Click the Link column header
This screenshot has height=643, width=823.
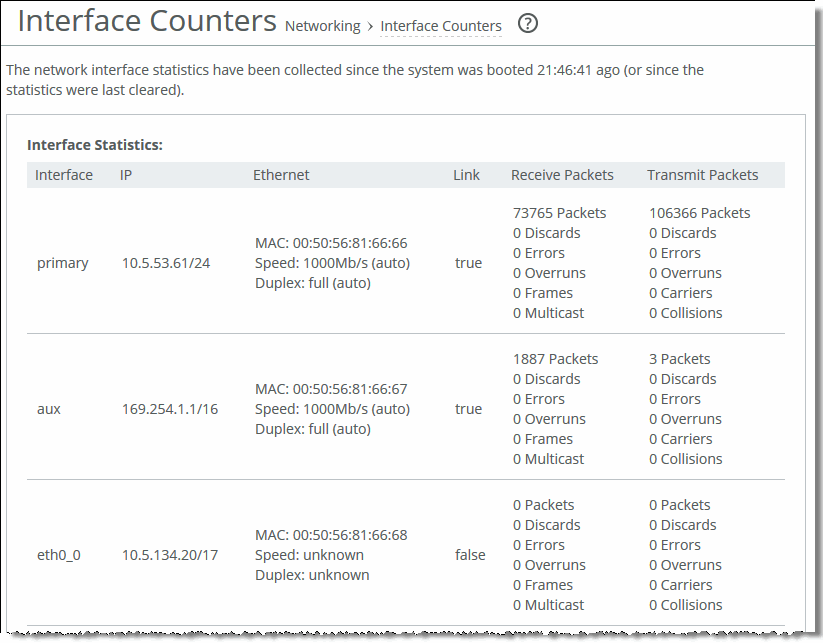(466, 175)
